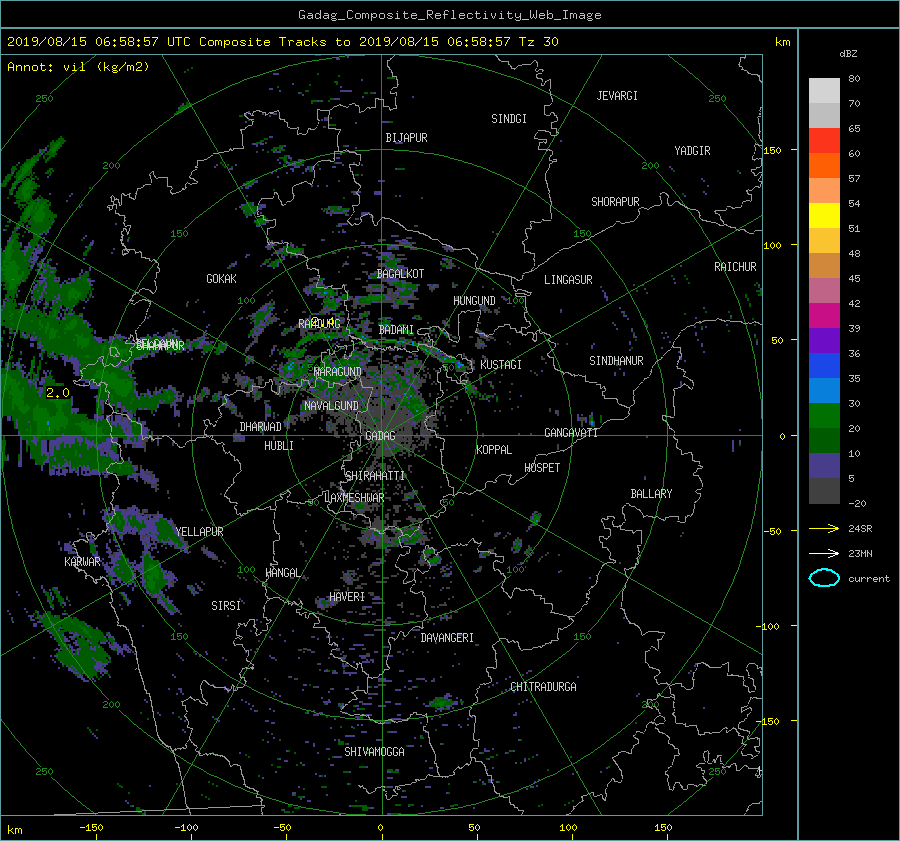This screenshot has height=841, width=900.
Task: Click the SHIVAMOGGA city label
Action: pos(374,752)
